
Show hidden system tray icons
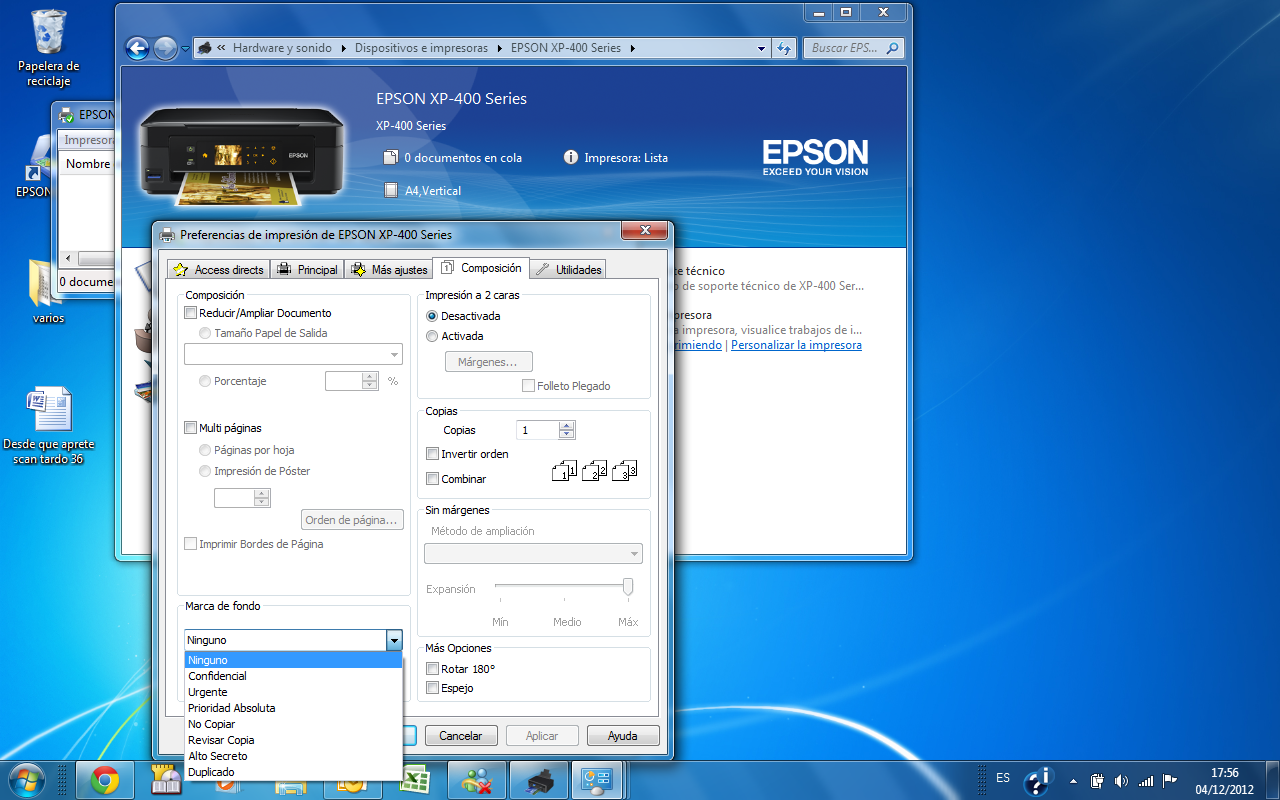[1074, 780]
